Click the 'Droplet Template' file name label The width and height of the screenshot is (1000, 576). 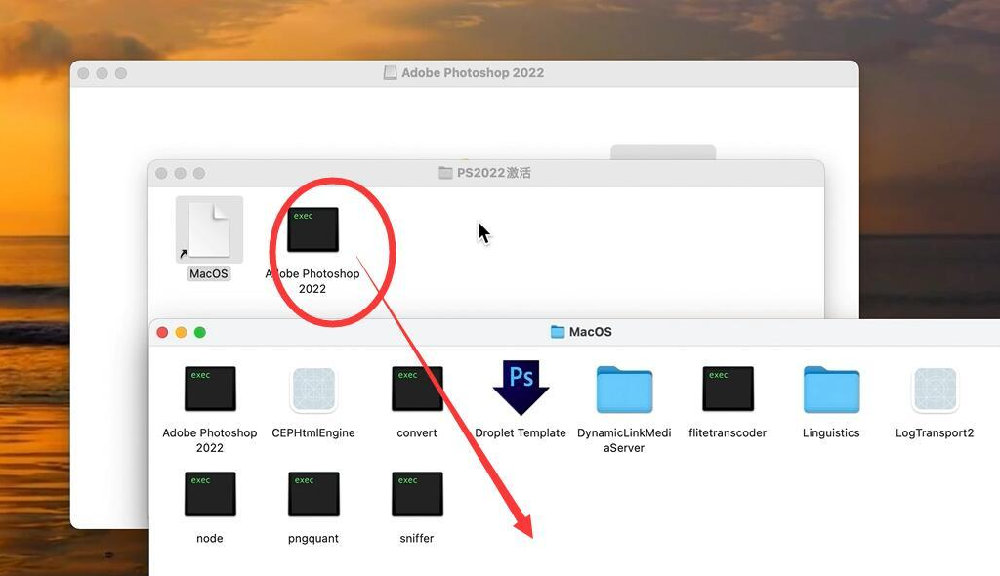click(x=520, y=432)
